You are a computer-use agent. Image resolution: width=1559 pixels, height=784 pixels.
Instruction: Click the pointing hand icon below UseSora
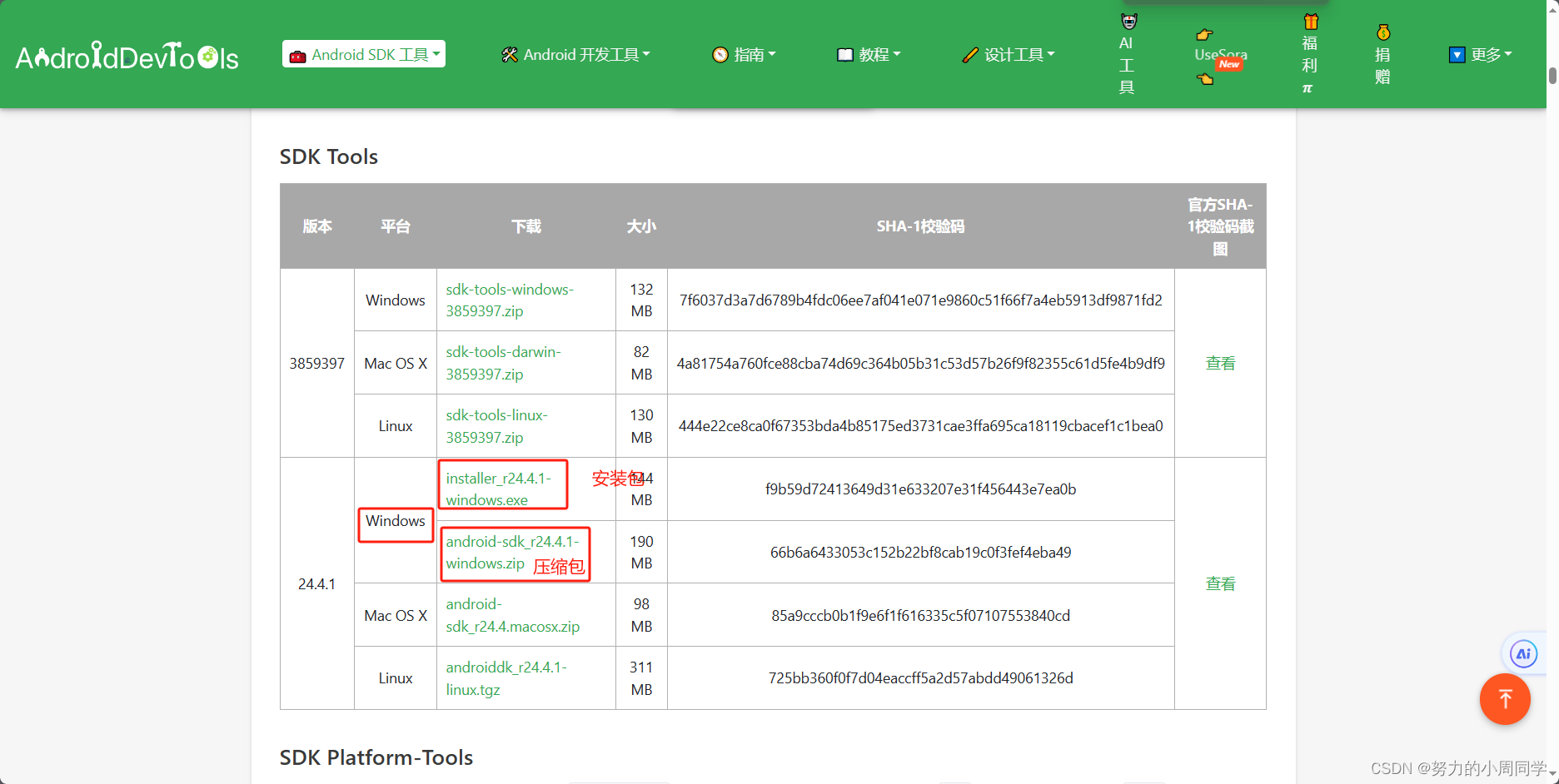click(1204, 79)
